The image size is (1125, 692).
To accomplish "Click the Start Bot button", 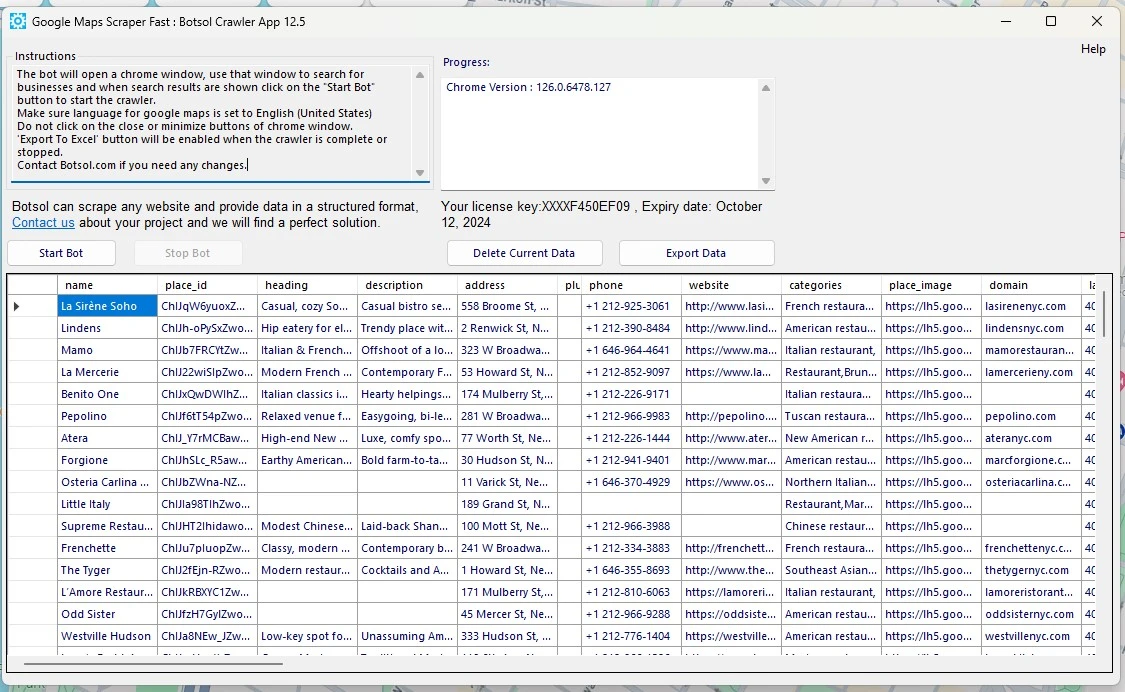I will (61, 253).
